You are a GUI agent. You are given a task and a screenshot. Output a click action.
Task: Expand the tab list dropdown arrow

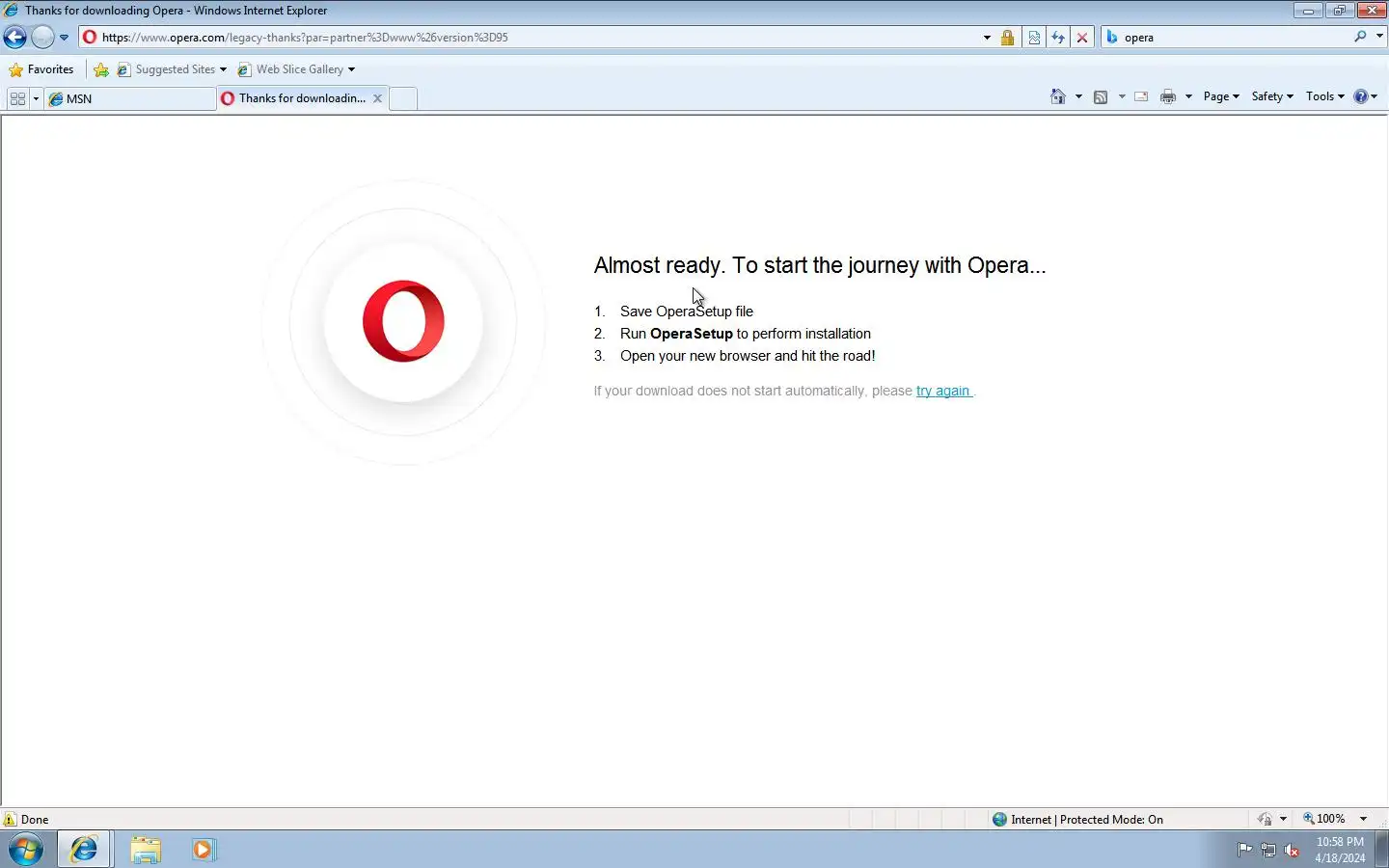(x=36, y=98)
